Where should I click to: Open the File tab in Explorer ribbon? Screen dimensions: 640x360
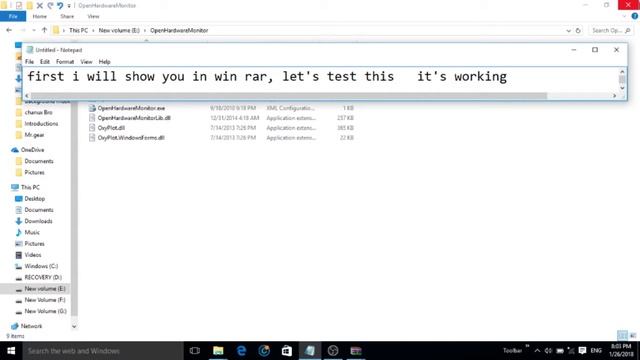pyautogui.click(x=13, y=16)
